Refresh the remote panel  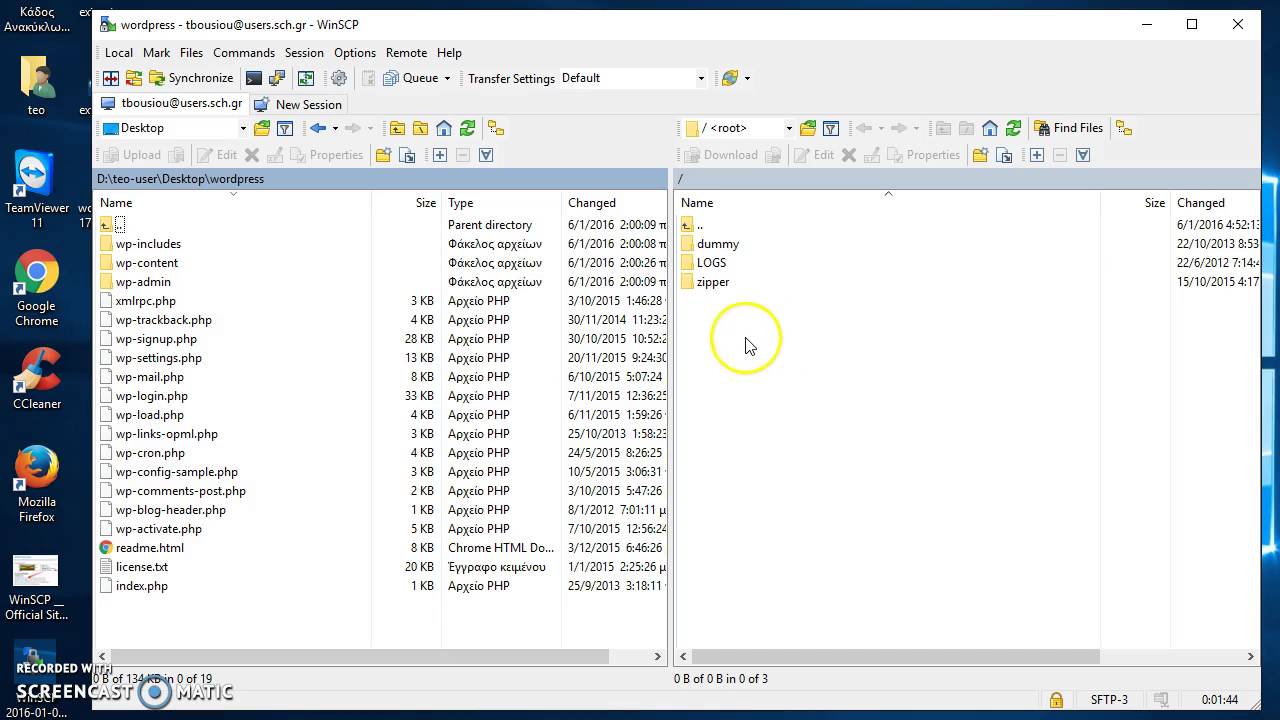1013,128
